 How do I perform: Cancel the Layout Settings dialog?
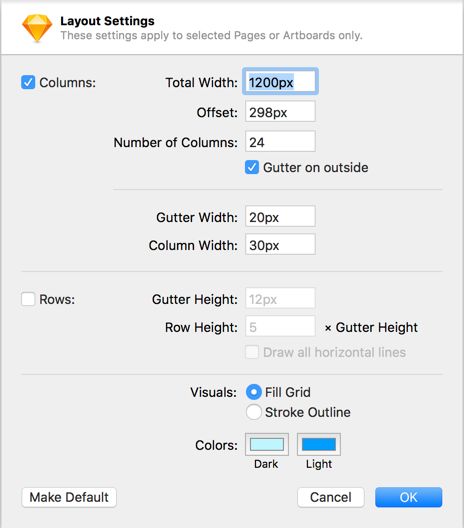pyautogui.click(x=331, y=497)
